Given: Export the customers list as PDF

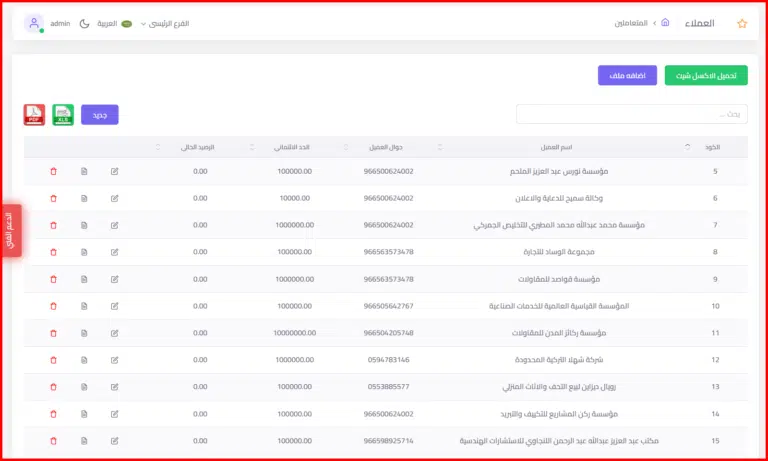Looking at the screenshot, I should (34, 115).
